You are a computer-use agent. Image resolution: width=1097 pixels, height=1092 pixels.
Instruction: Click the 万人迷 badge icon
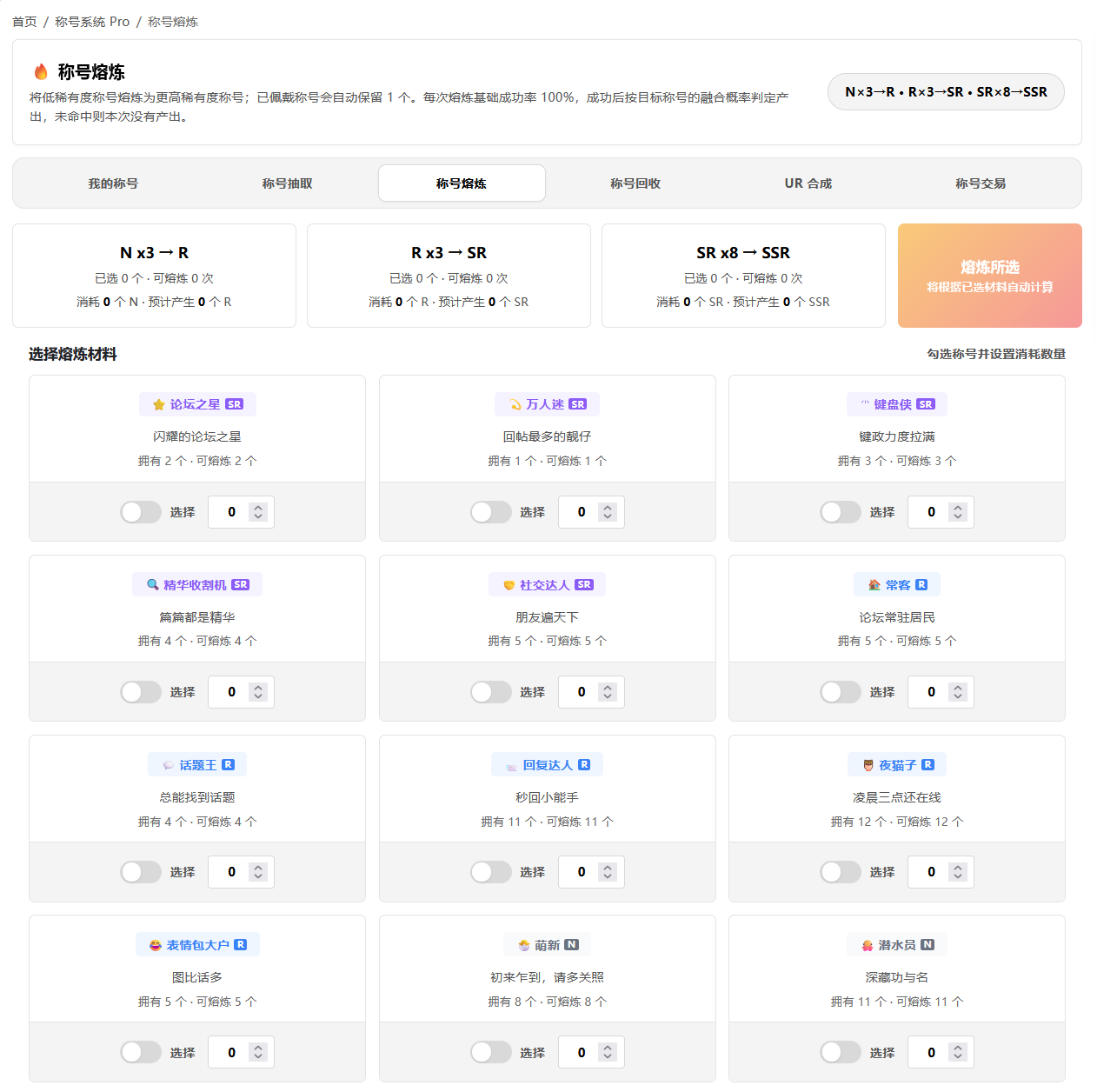click(x=515, y=404)
